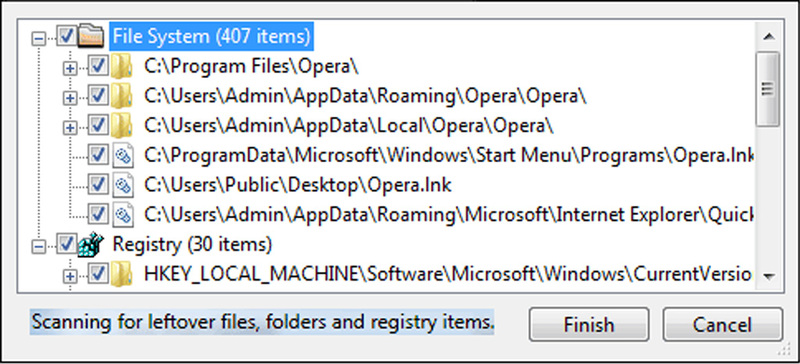Screen dimensions: 800x364
Task: Click the Registry cubes icon
Action: [91, 245]
